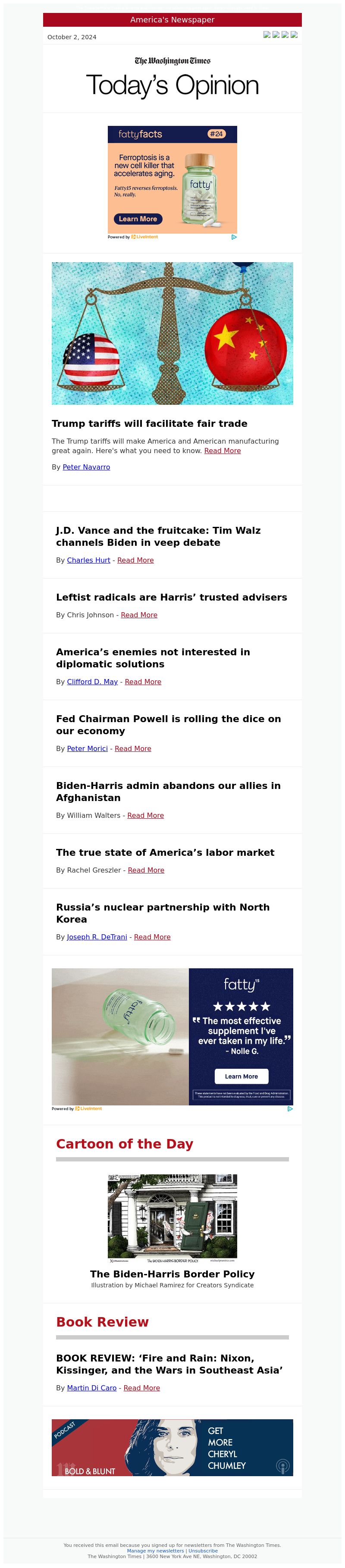Click the first social share icon

point(267,34)
